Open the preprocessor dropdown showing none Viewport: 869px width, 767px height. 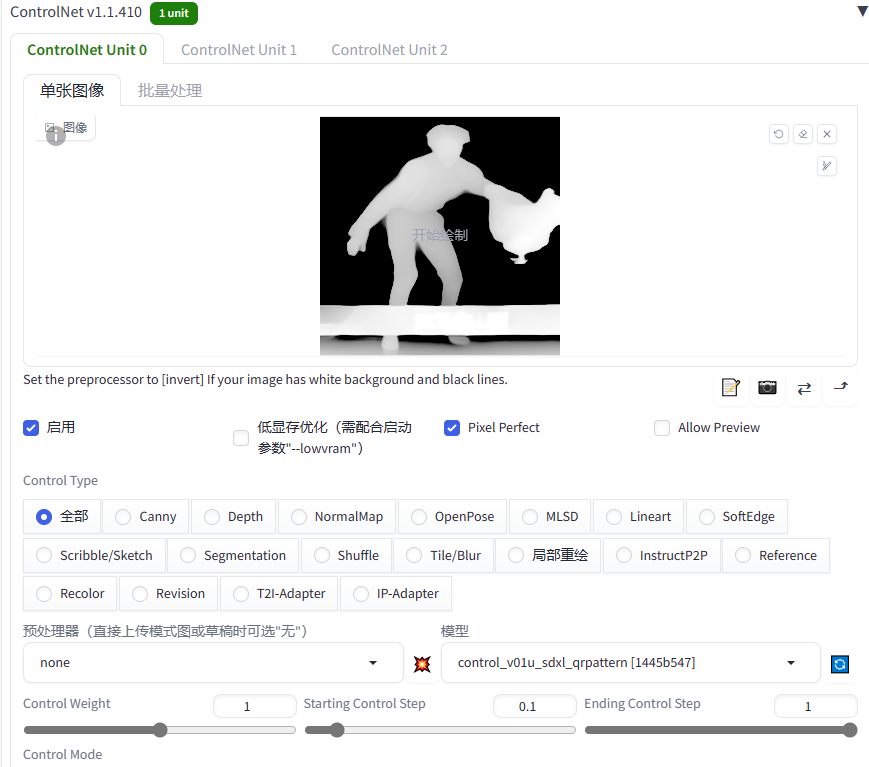click(213, 663)
